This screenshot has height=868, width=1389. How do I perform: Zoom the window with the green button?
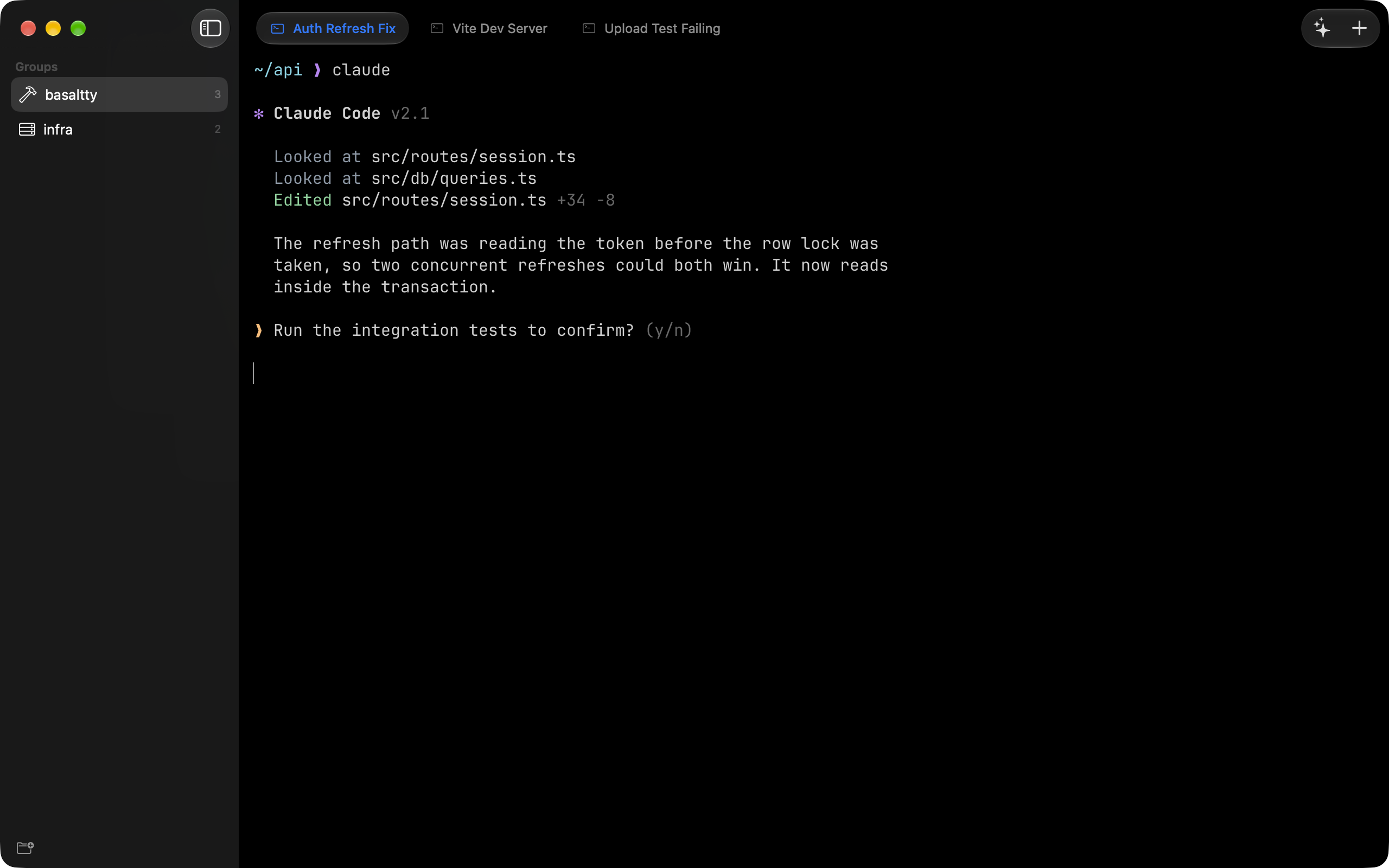tap(78, 28)
